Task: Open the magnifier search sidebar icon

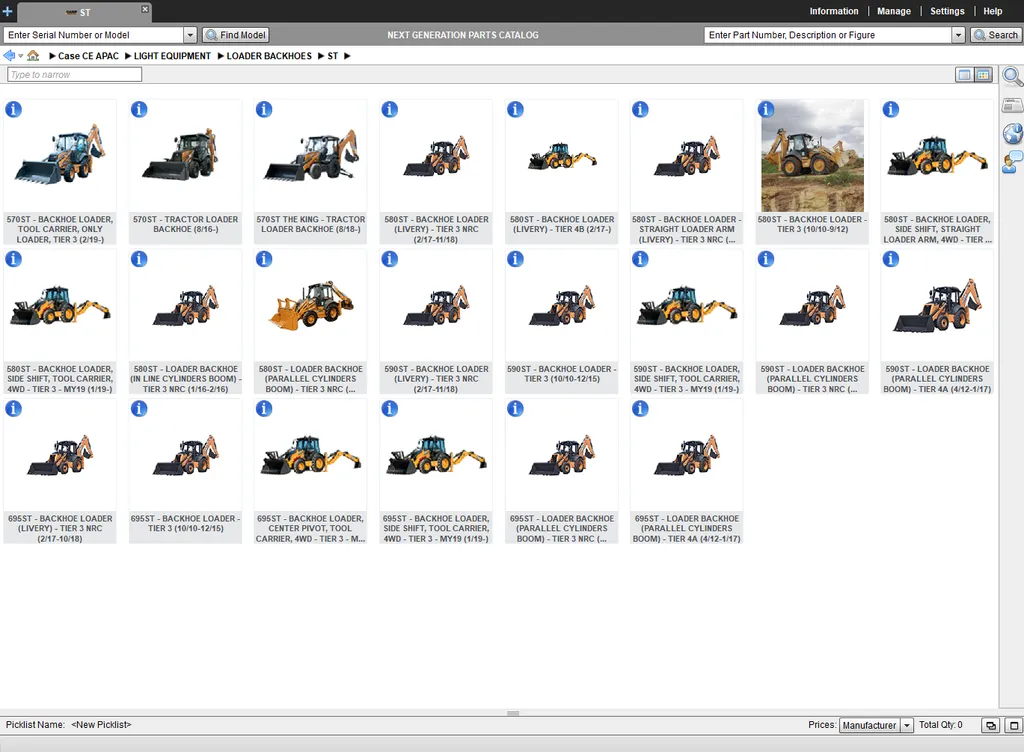Action: pyautogui.click(x=1013, y=77)
